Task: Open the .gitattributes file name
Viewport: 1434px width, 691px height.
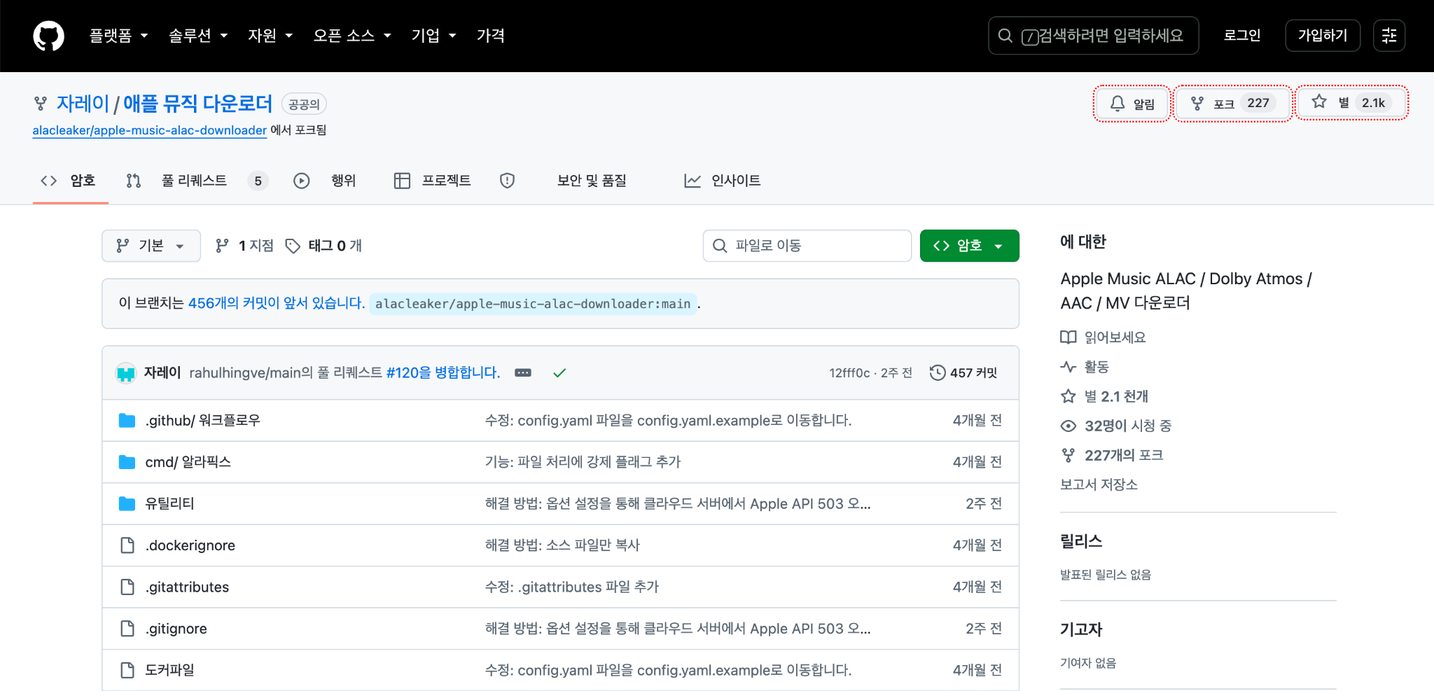Action: pyautogui.click(x=187, y=587)
